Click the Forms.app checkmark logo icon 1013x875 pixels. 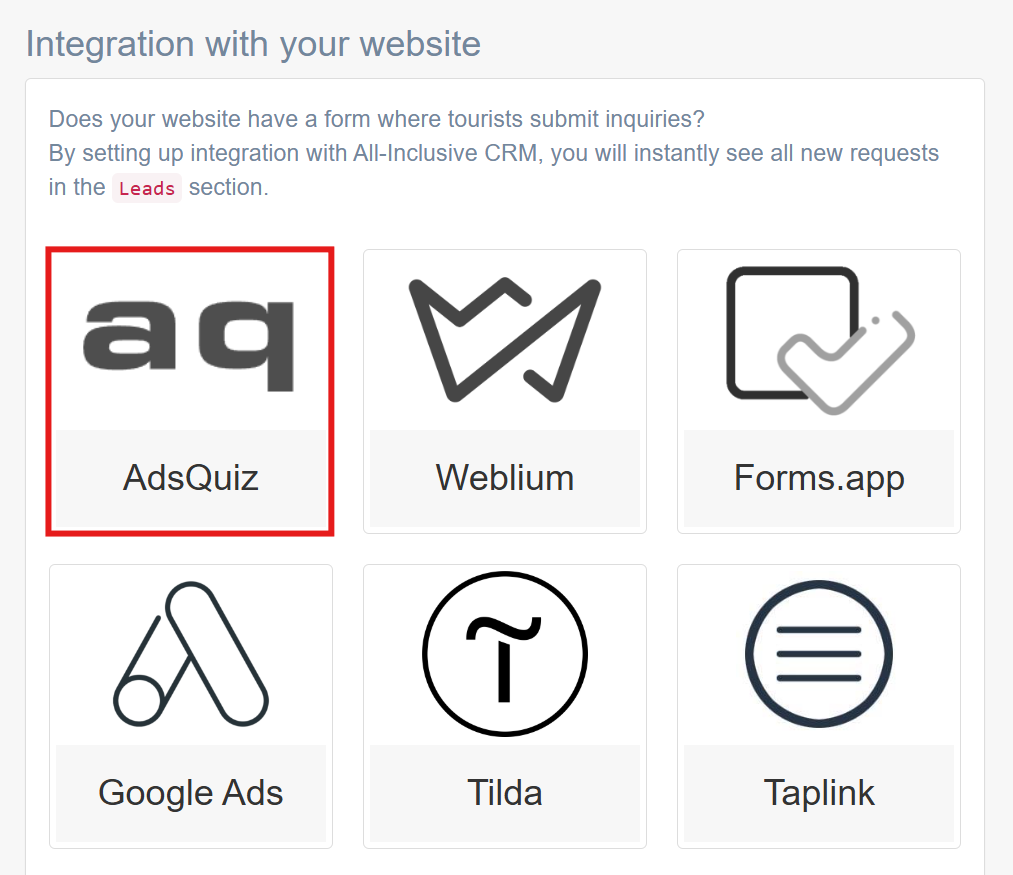[x=819, y=340]
